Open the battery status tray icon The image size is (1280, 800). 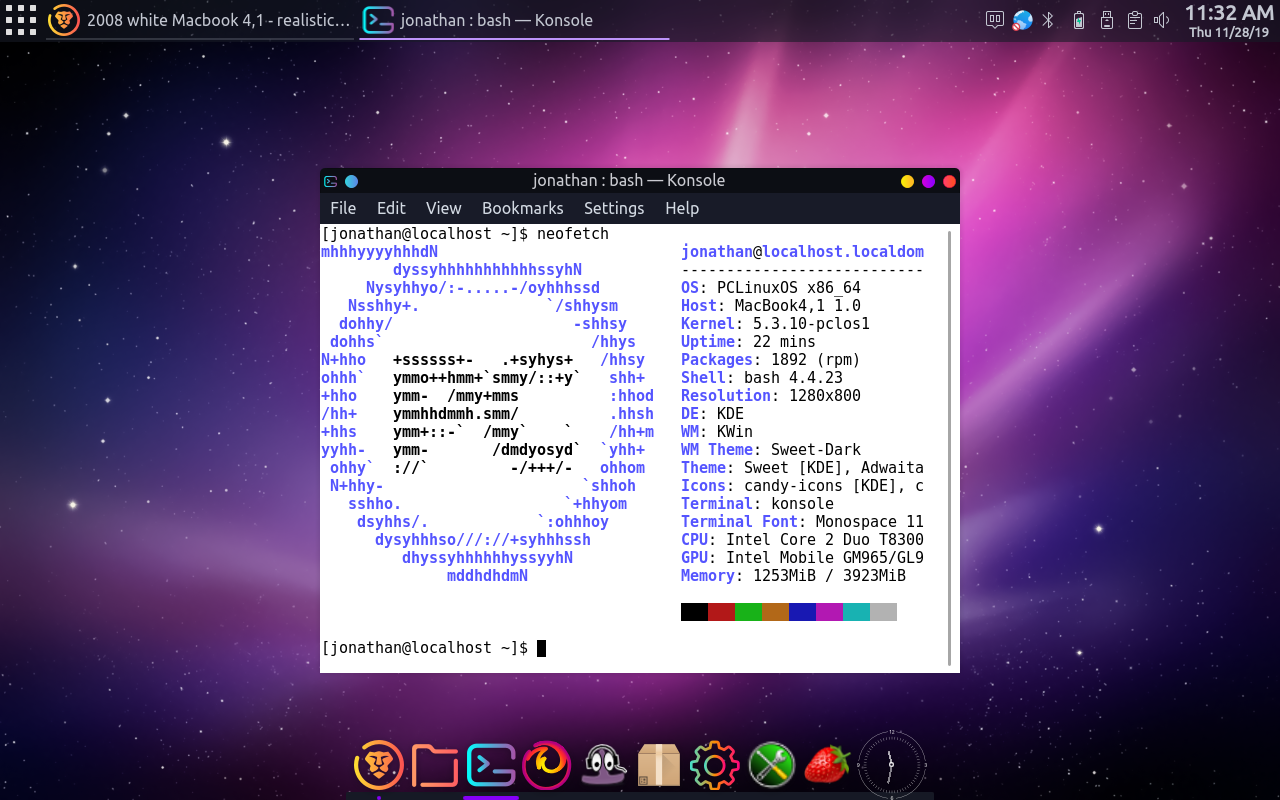tap(1078, 19)
